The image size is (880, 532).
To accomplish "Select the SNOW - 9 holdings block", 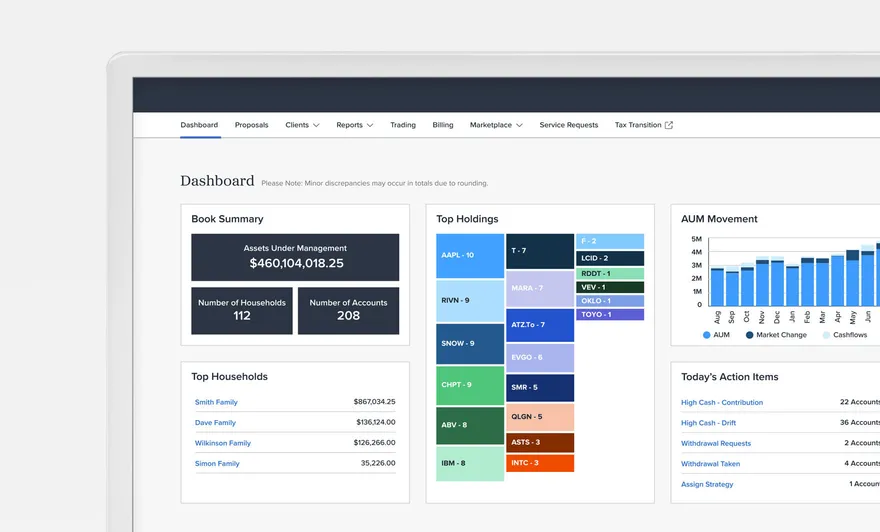I will [x=470, y=343].
